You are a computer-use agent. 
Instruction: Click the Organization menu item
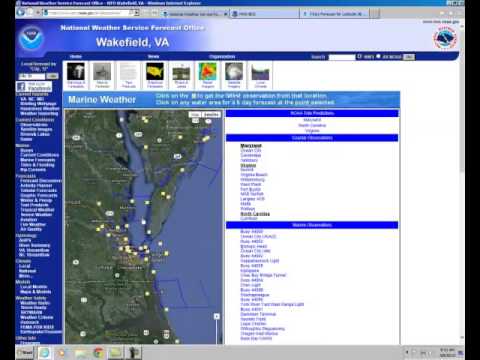222,56
